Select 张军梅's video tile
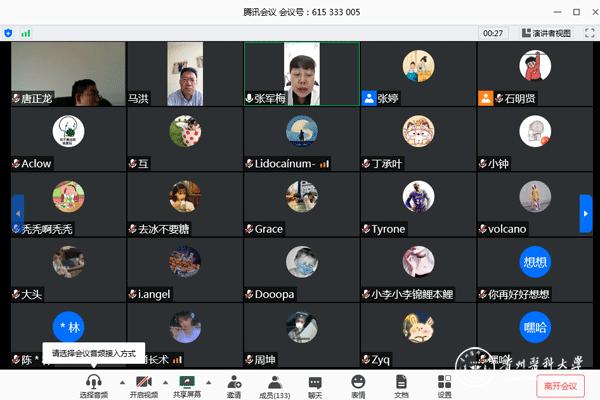This screenshot has width=600, height=400. click(301, 74)
